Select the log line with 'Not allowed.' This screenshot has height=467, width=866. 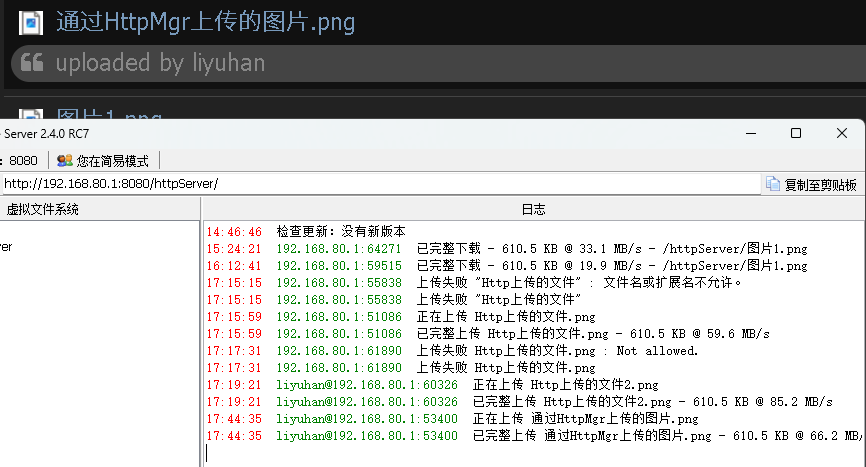452,351
